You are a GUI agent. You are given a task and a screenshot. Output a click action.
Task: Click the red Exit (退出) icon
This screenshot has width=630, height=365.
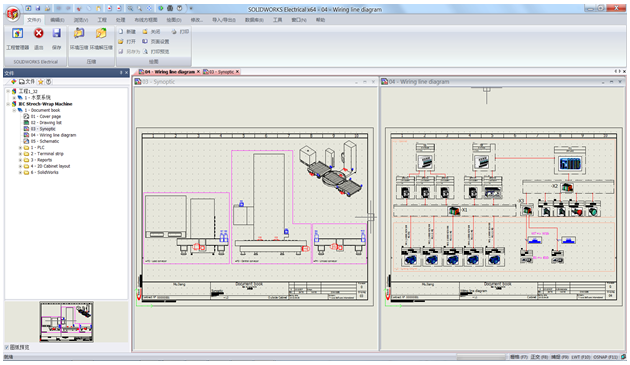pos(39,33)
